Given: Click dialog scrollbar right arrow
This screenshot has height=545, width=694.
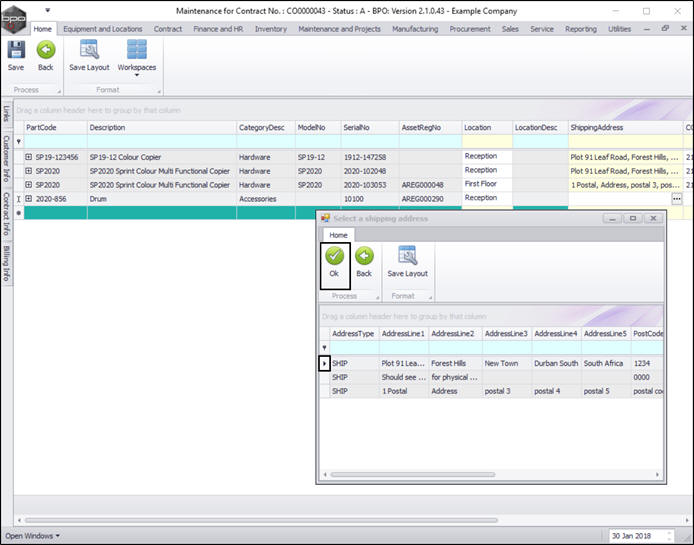Looking at the screenshot, I should (657, 475).
